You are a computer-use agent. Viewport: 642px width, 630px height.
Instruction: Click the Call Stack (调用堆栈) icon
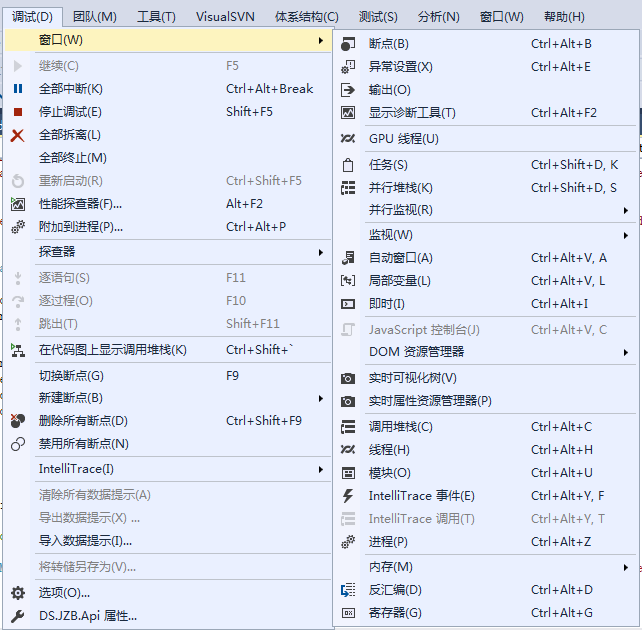tap(348, 427)
